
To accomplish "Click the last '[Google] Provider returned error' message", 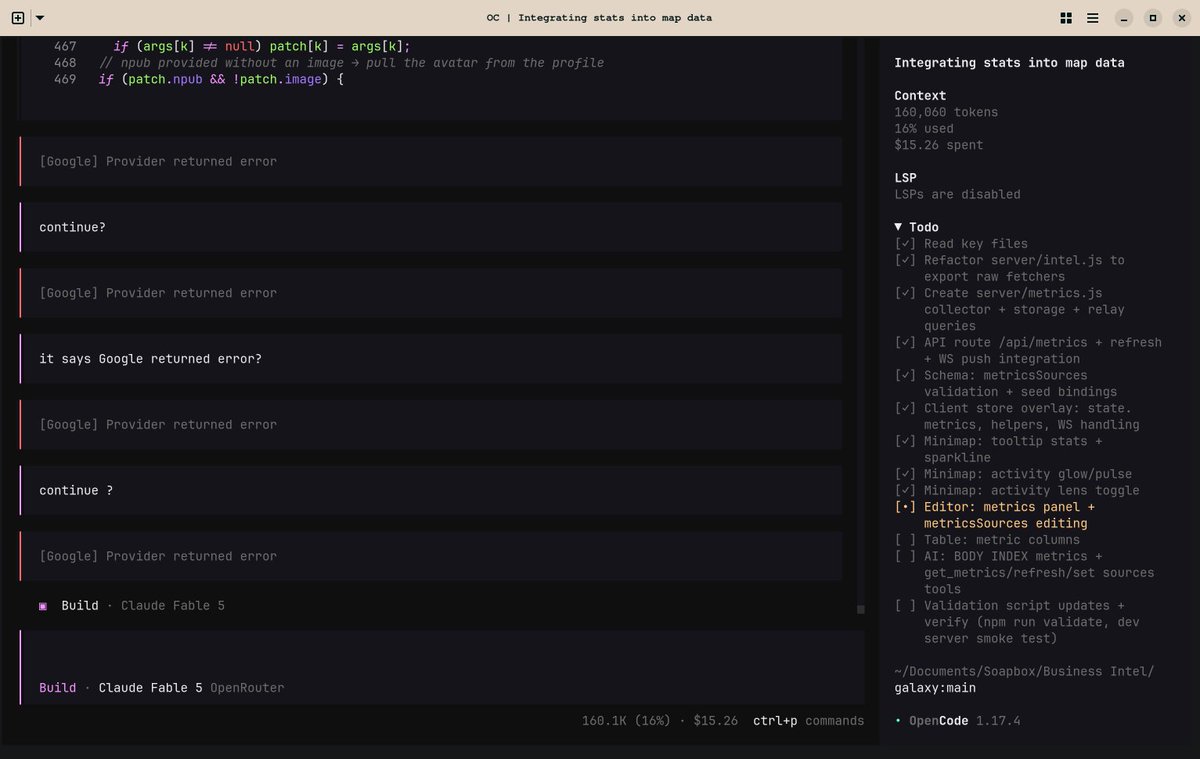I will (431, 556).
